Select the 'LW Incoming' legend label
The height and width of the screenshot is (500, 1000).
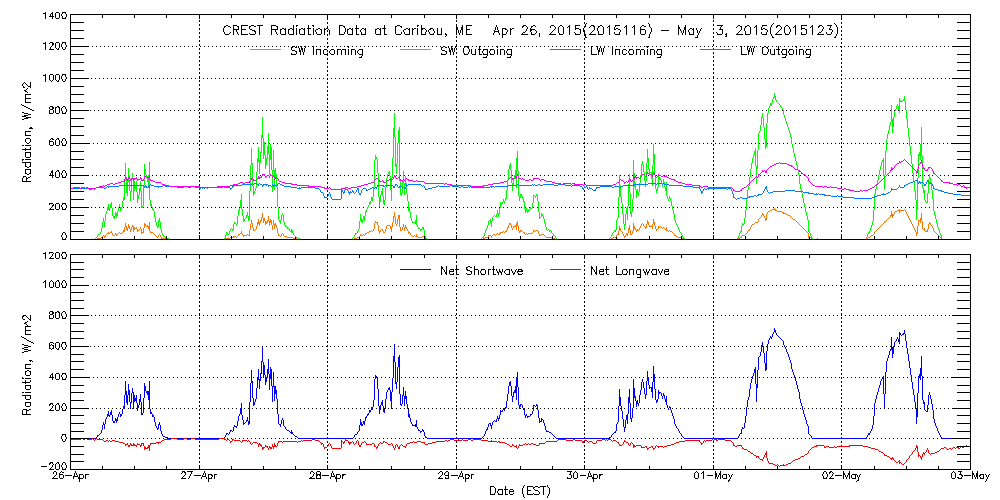(627, 52)
